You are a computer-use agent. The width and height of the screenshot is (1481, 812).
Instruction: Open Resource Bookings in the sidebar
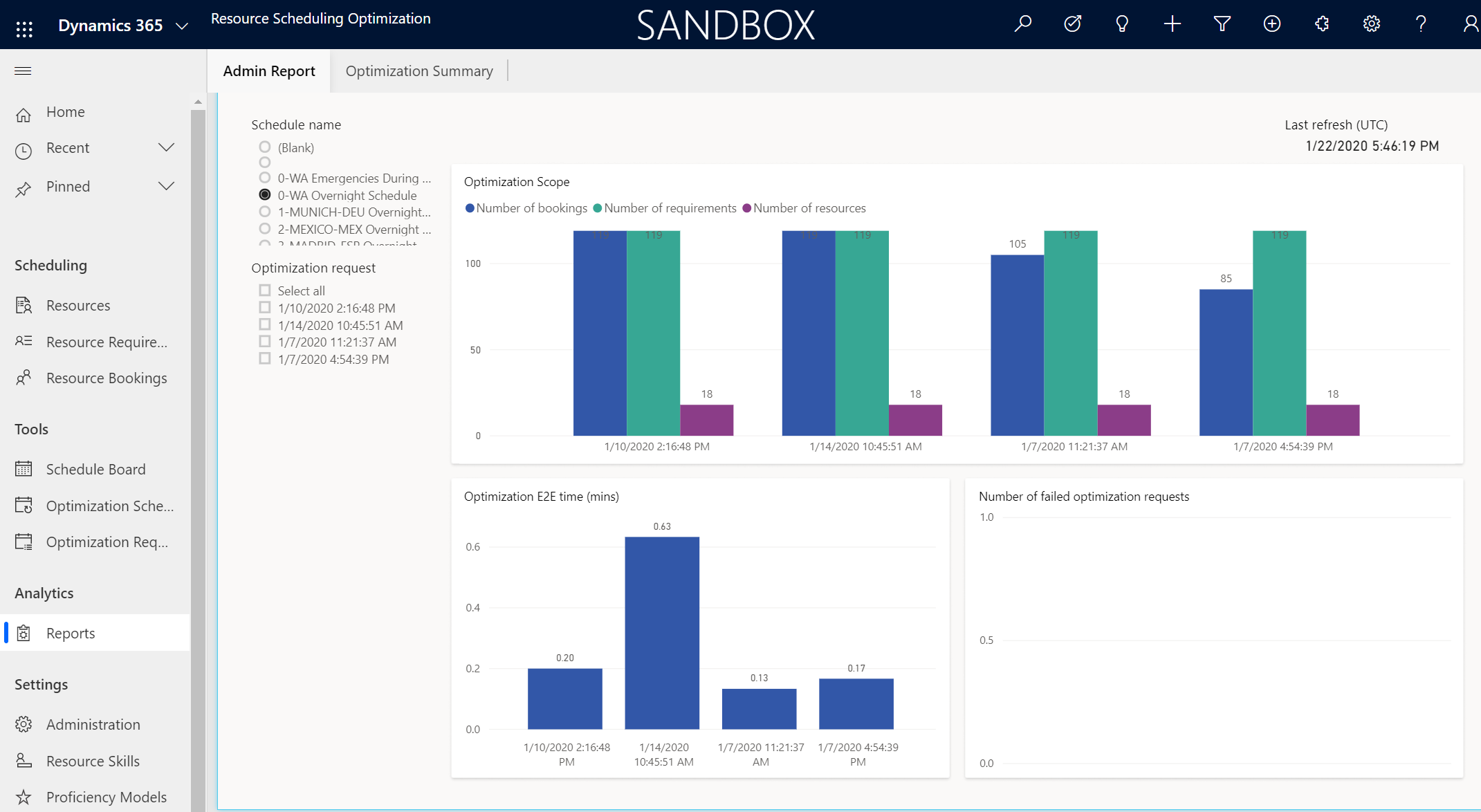pos(106,377)
